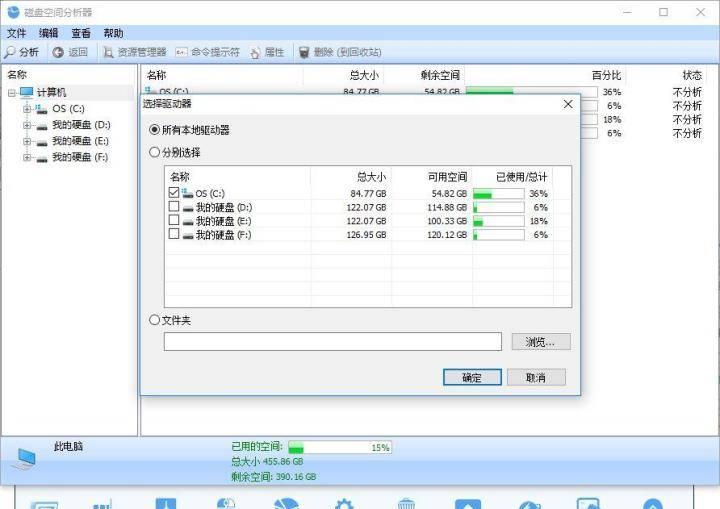Click the 100.33 GB free space cell
The height and width of the screenshot is (509, 720).
tap(447, 221)
